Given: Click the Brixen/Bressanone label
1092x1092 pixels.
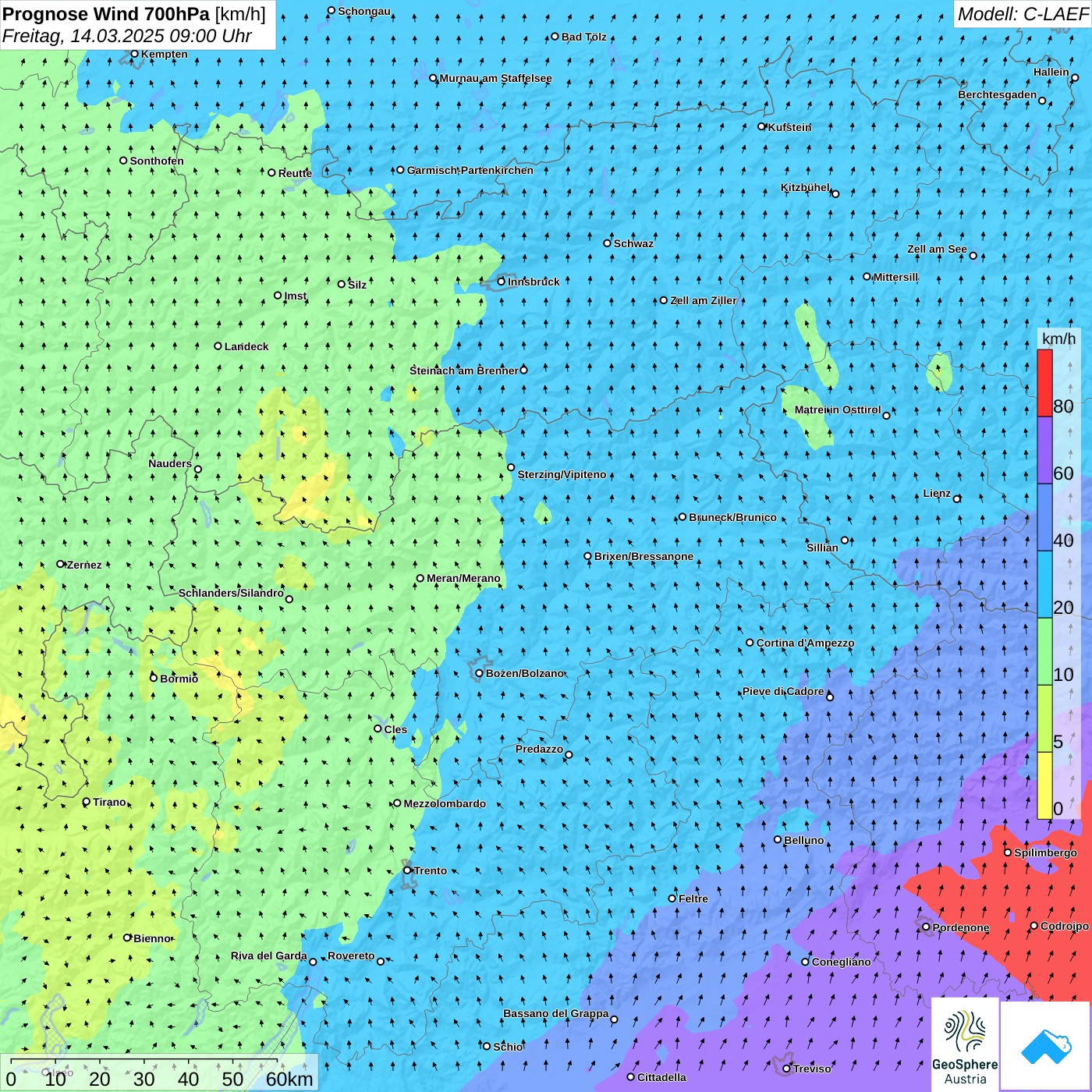Looking at the screenshot, I should 643,556.
